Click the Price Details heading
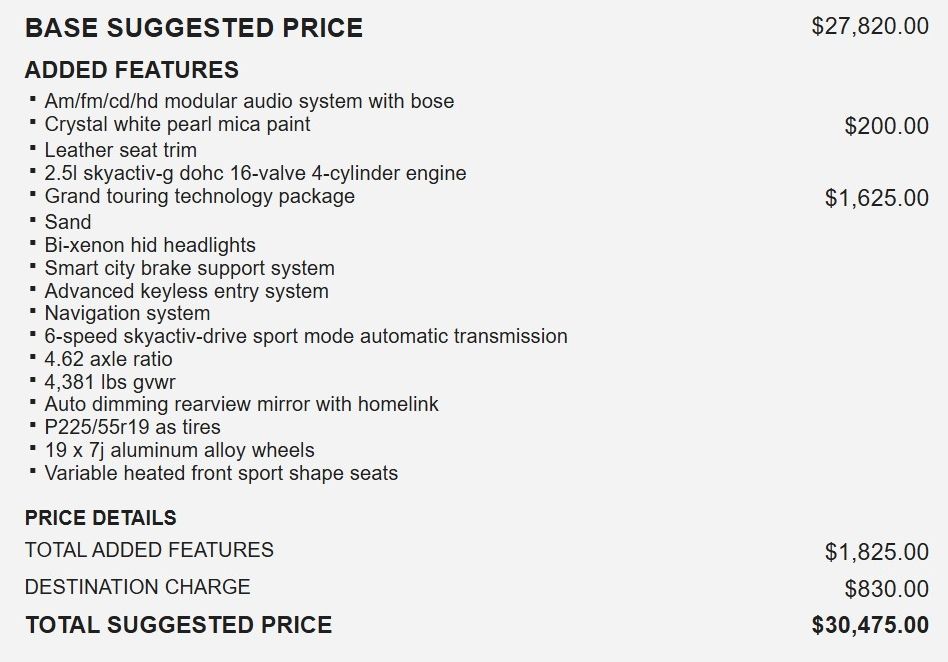 point(100,518)
